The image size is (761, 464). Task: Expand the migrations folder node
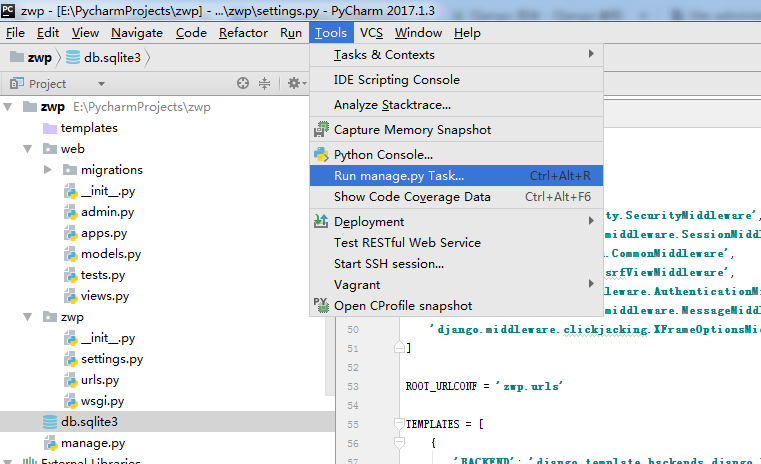click(x=48, y=169)
